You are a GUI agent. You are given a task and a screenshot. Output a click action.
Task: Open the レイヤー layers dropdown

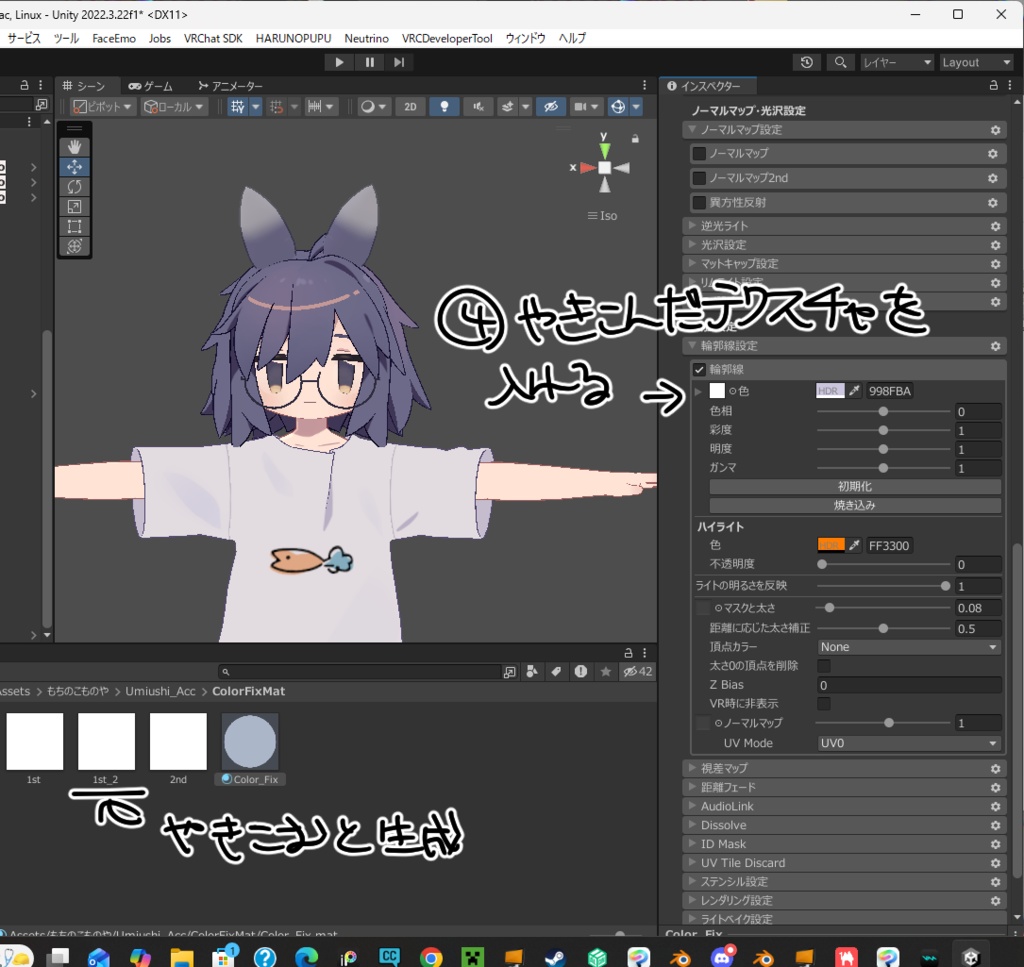[x=897, y=62]
